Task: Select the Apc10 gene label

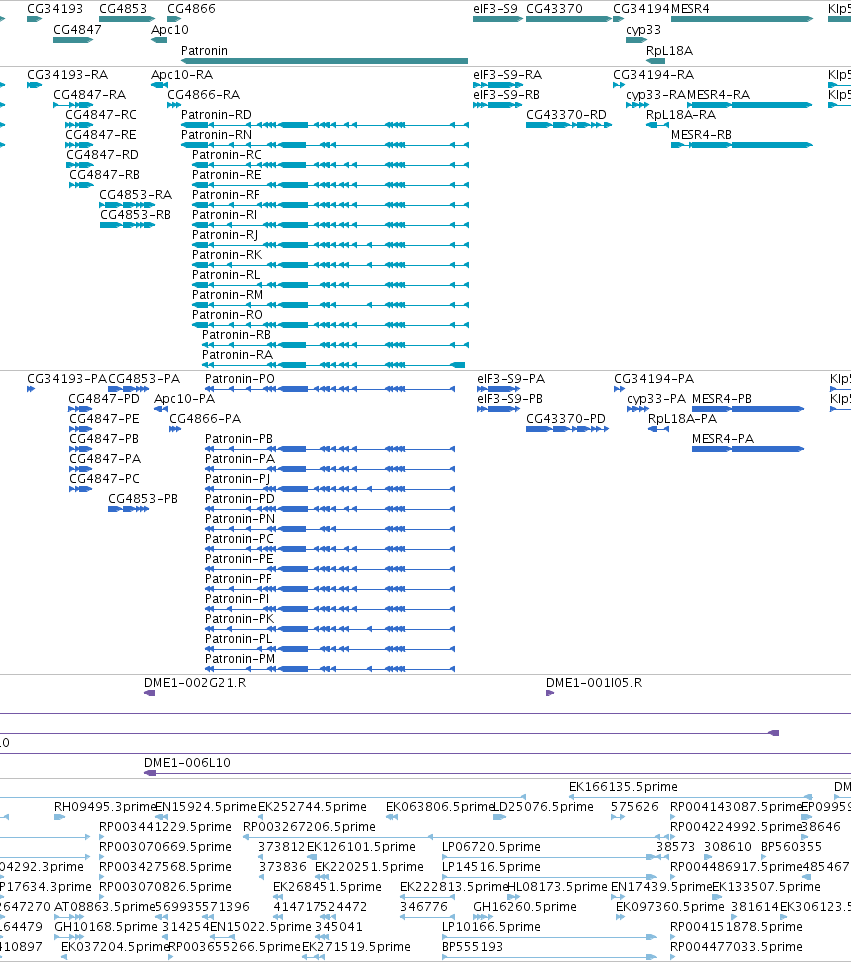Action: pyautogui.click(x=170, y=30)
